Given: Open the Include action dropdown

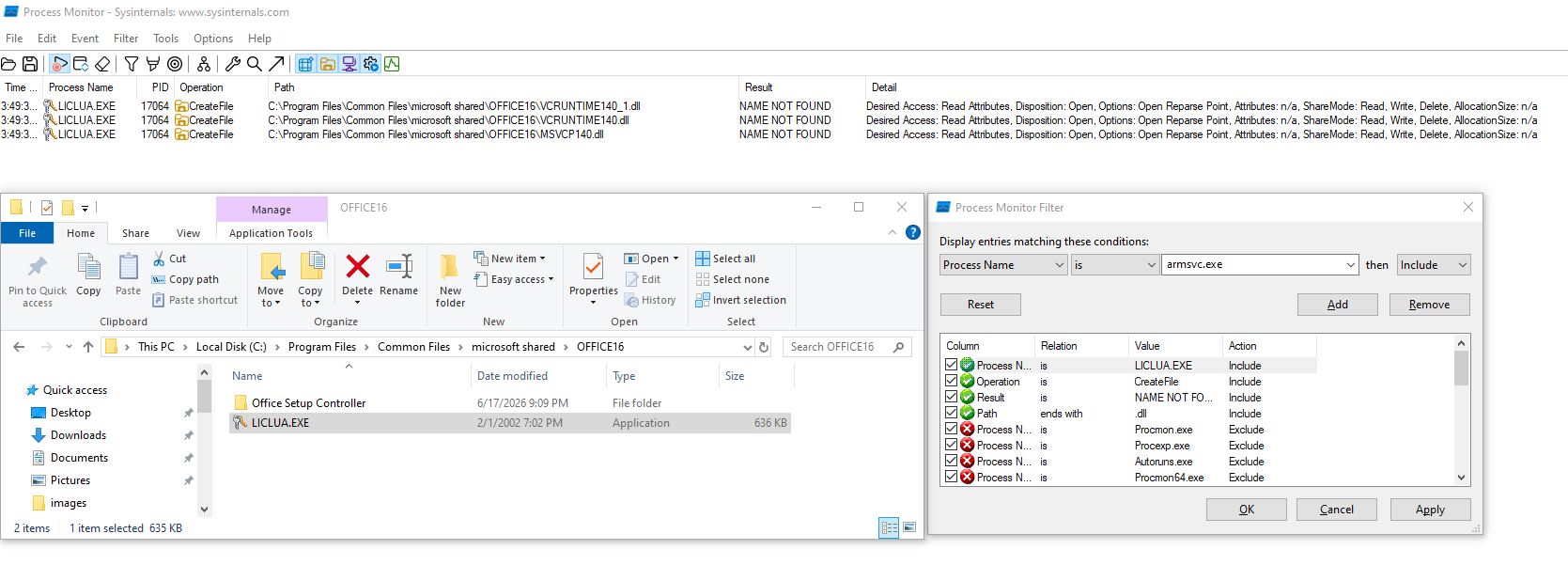Looking at the screenshot, I should click(x=1462, y=265).
